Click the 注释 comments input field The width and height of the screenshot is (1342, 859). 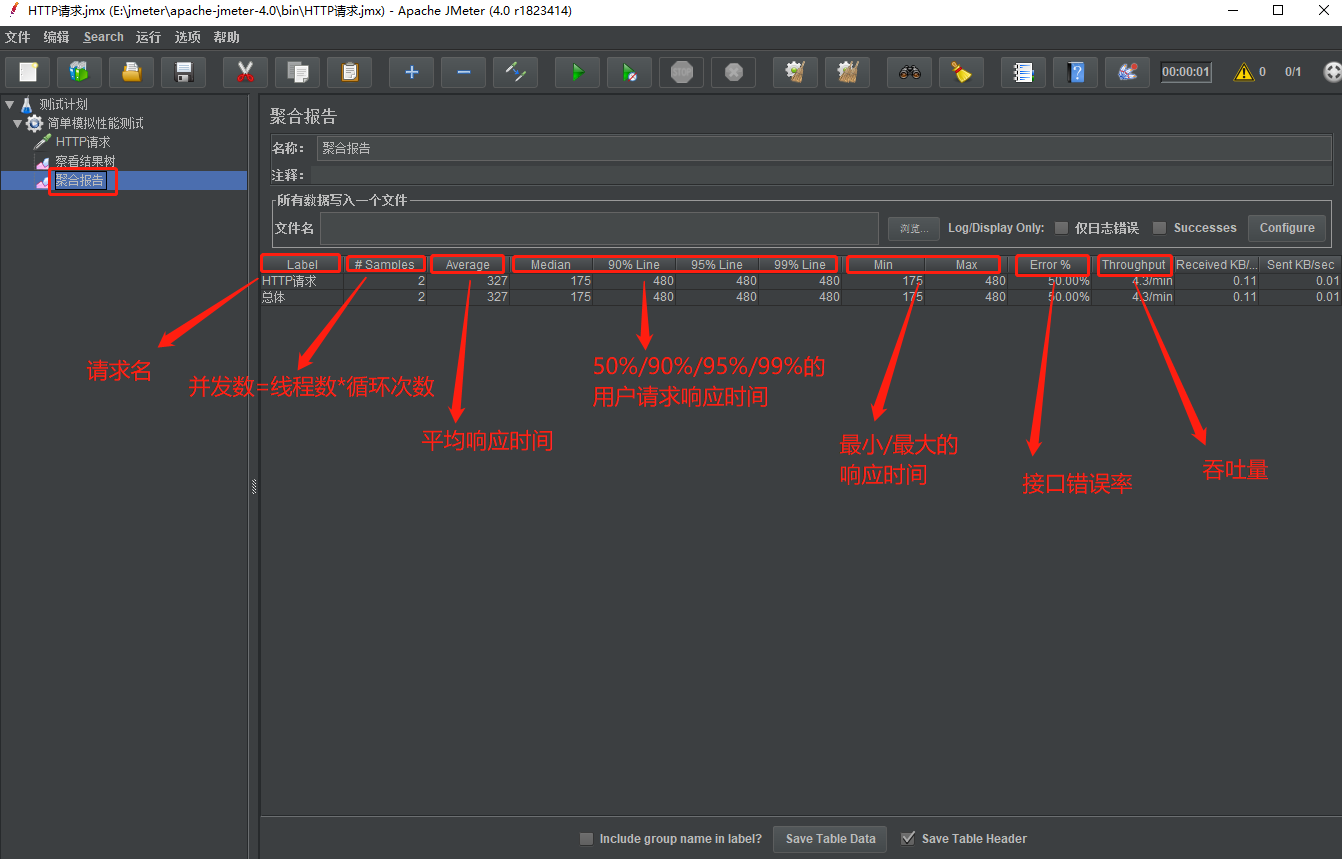[x=821, y=175]
